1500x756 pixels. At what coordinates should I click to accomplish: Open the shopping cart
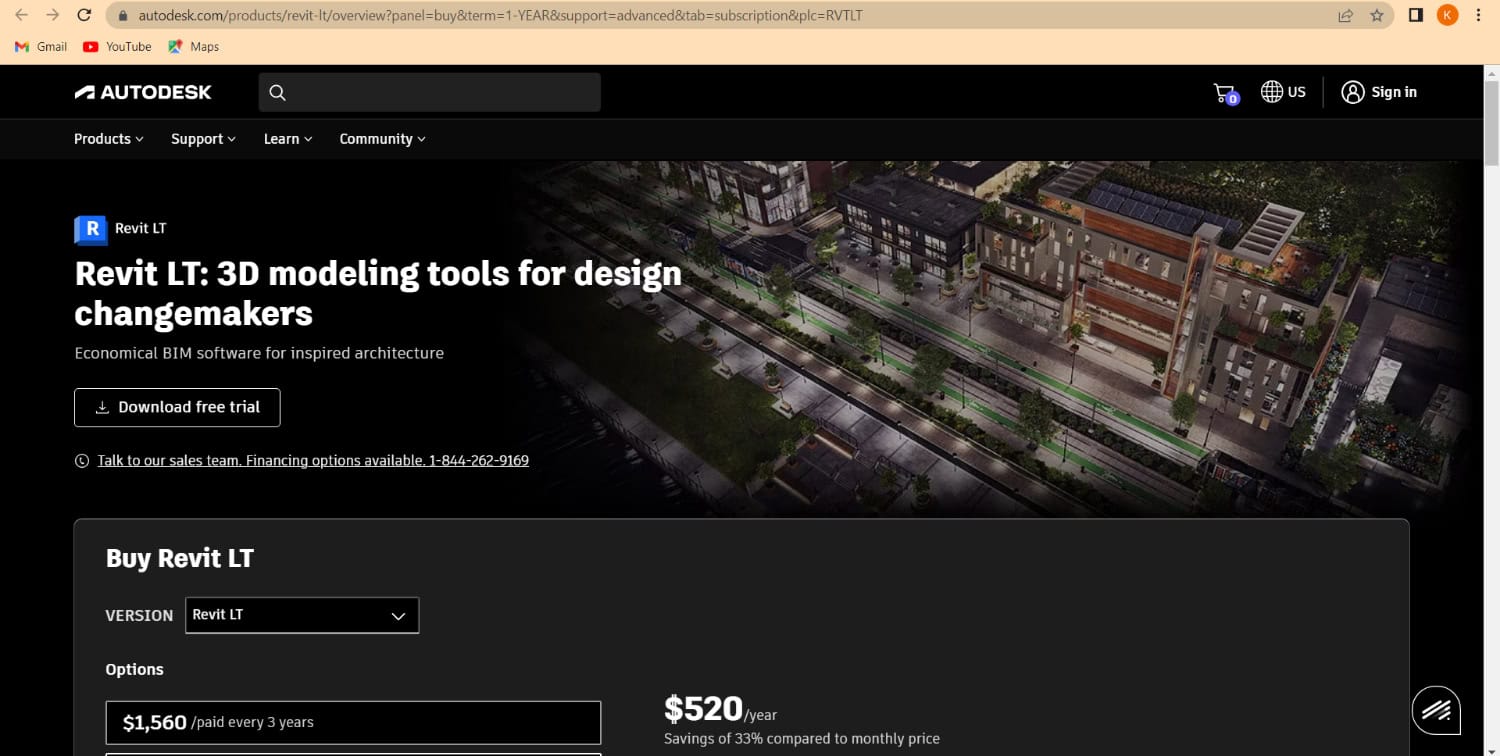point(1226,93)
